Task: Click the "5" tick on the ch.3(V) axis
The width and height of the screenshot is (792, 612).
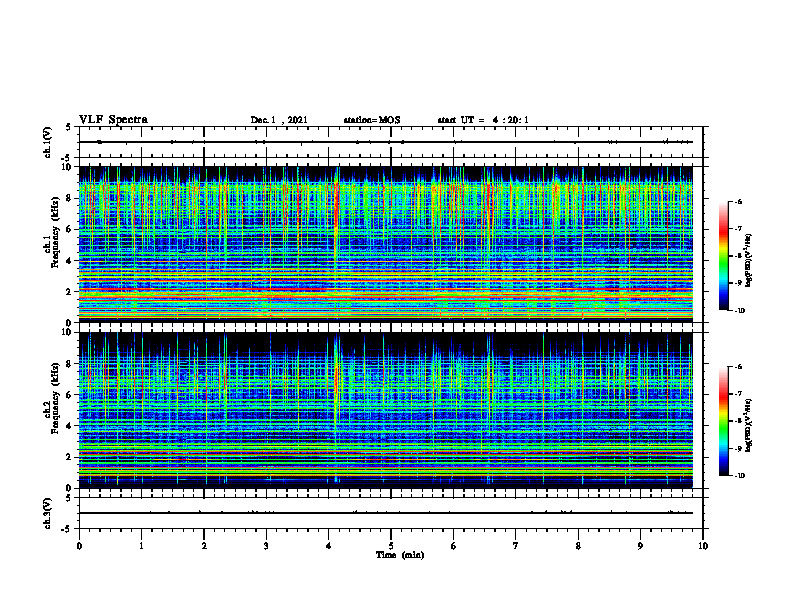Action: coord(69,498)
